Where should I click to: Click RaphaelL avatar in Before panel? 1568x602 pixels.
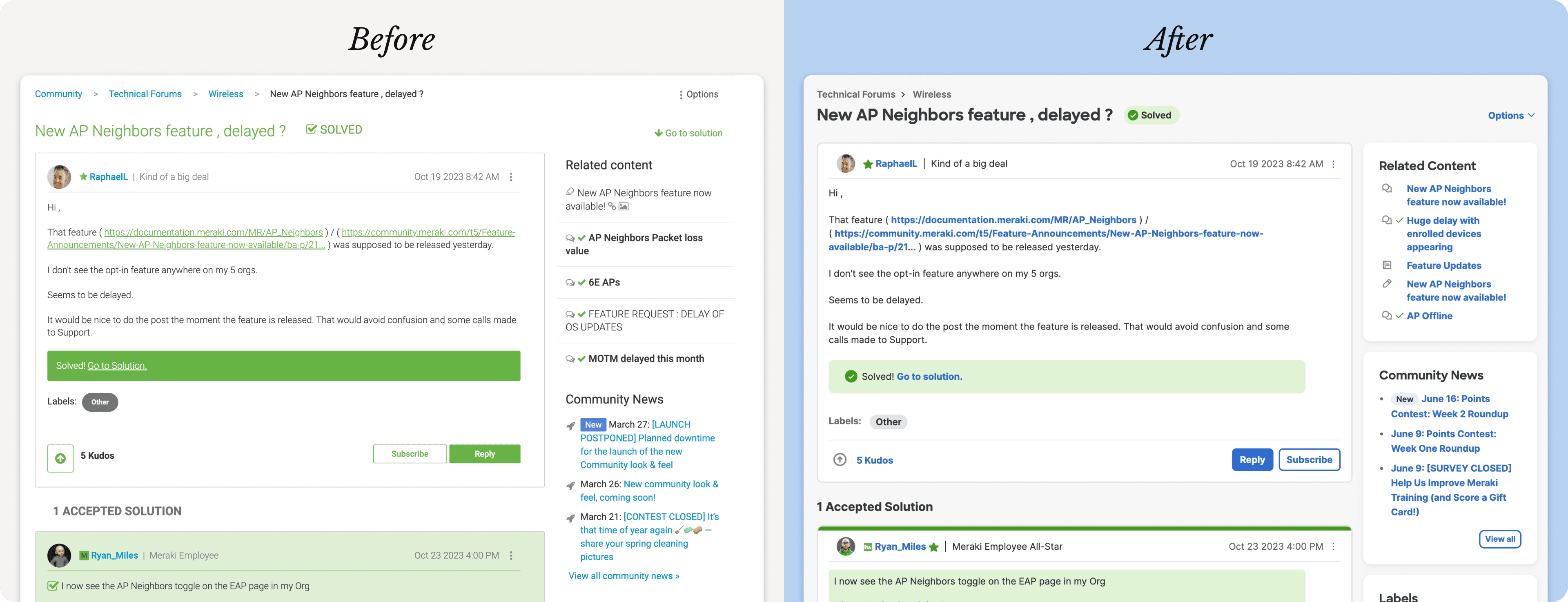point(59,176)
